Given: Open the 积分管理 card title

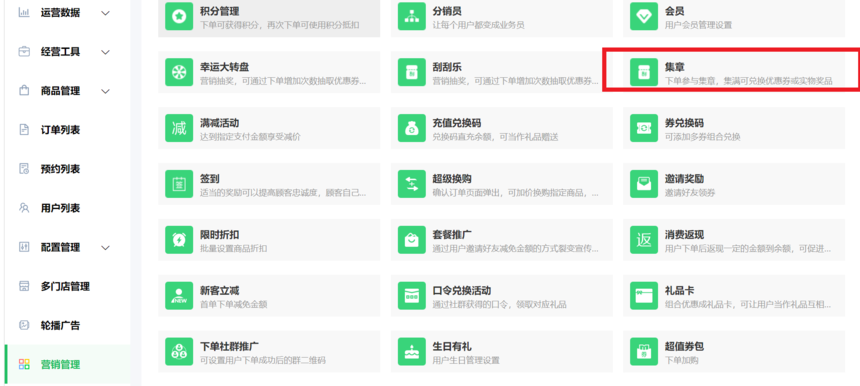Looking at the screenshot, I should (x=219, y=11).
